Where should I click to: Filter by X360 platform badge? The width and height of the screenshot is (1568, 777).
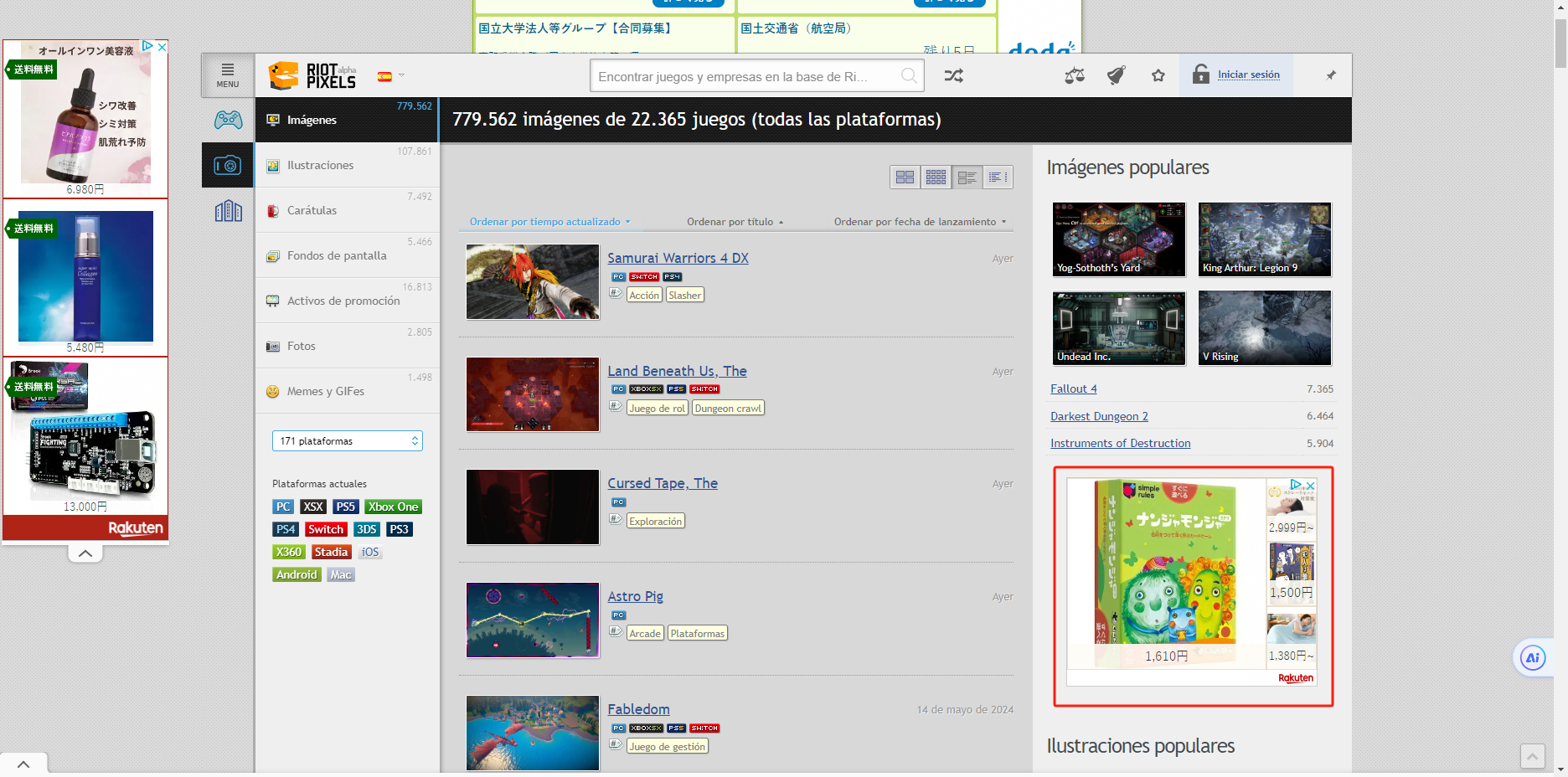[x=288, y=552]
